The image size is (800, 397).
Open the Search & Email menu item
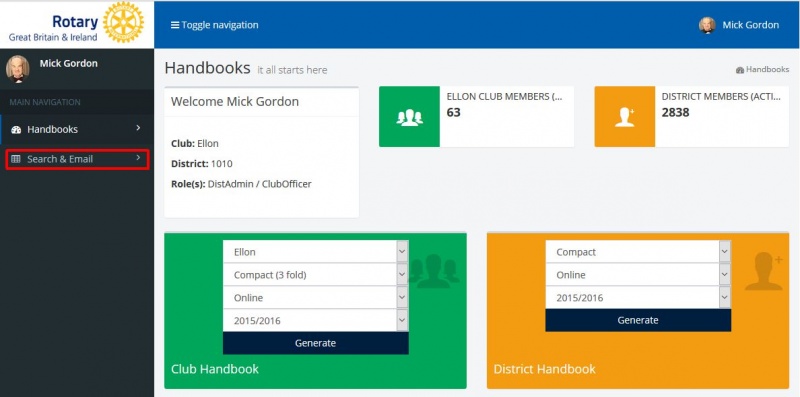click(77, 159)
